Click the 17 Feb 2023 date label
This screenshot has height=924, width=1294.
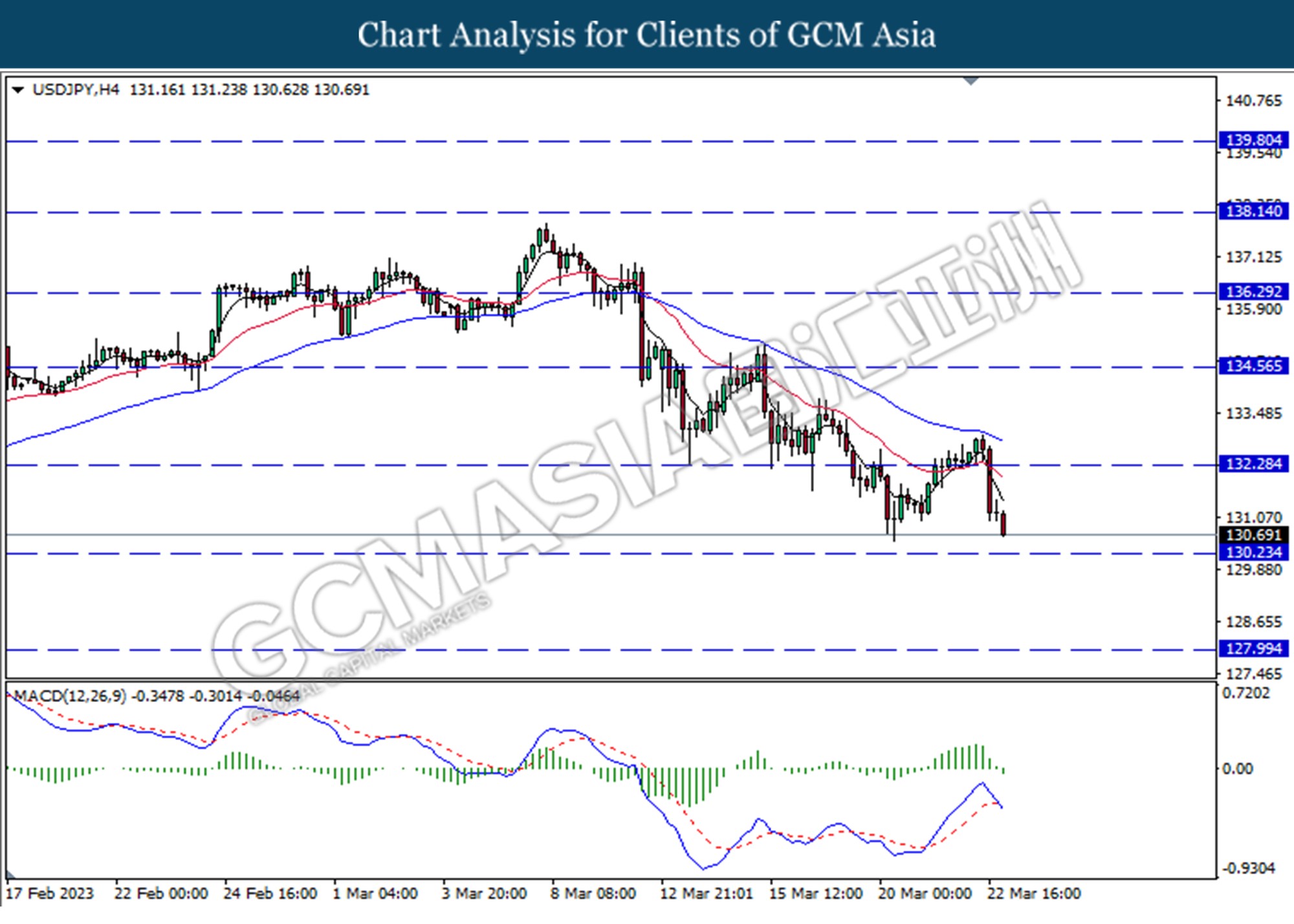pos(50,894)
